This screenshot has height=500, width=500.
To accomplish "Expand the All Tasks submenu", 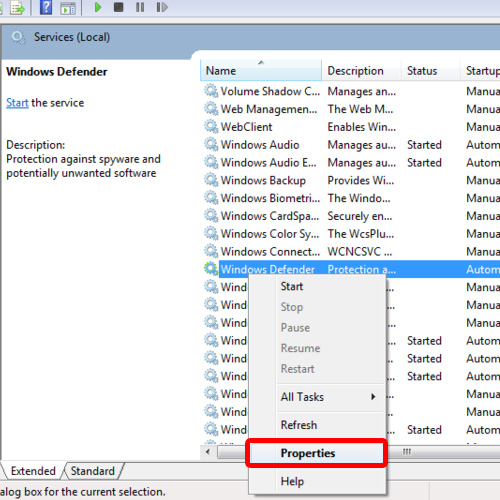I will (x=317, y=397).
